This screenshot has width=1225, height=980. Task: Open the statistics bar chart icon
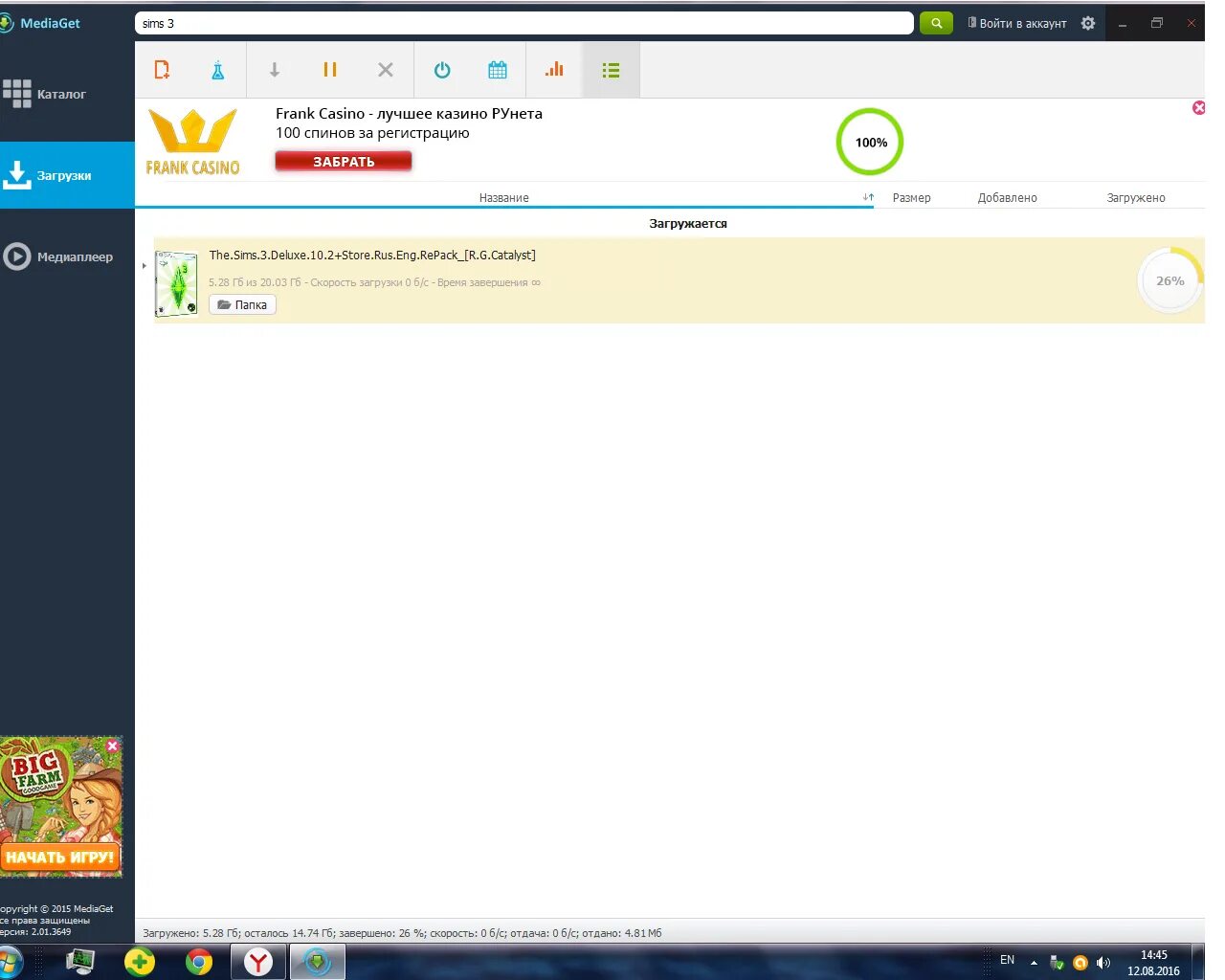click(x=554, y=70)
